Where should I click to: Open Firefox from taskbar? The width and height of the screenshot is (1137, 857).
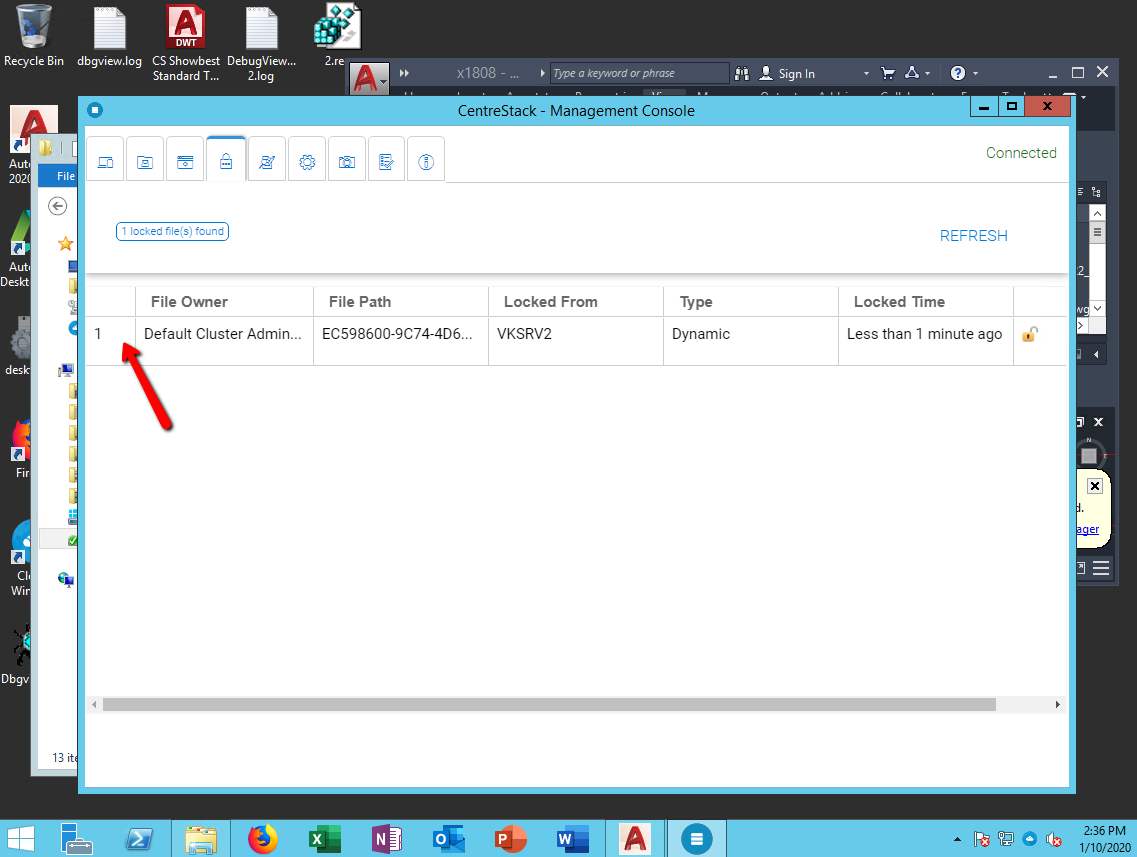[263, 839]
